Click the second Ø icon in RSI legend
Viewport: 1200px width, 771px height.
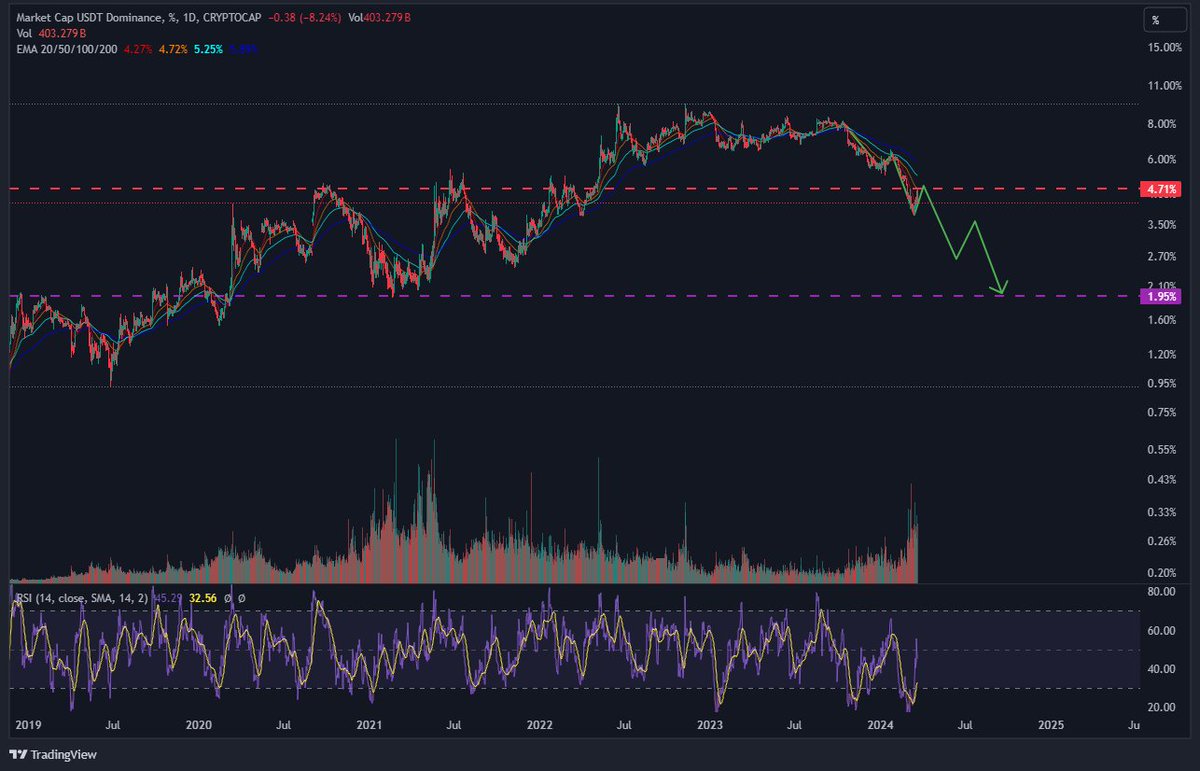(240, 598)
